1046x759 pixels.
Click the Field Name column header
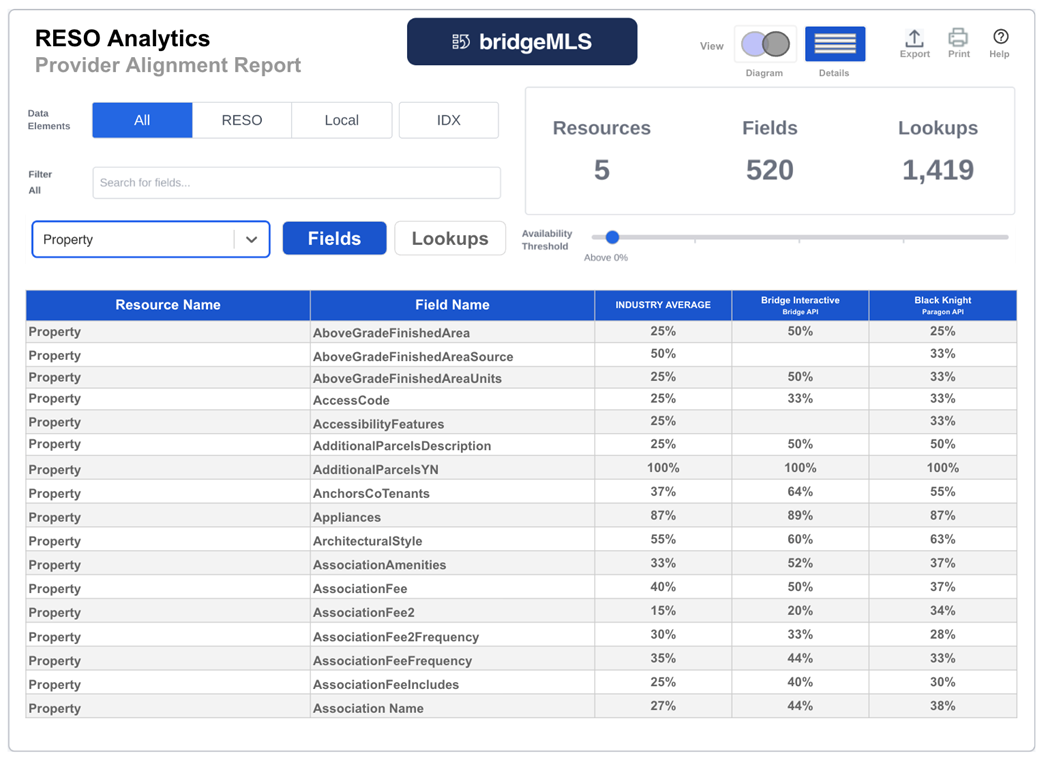(452, 305)
